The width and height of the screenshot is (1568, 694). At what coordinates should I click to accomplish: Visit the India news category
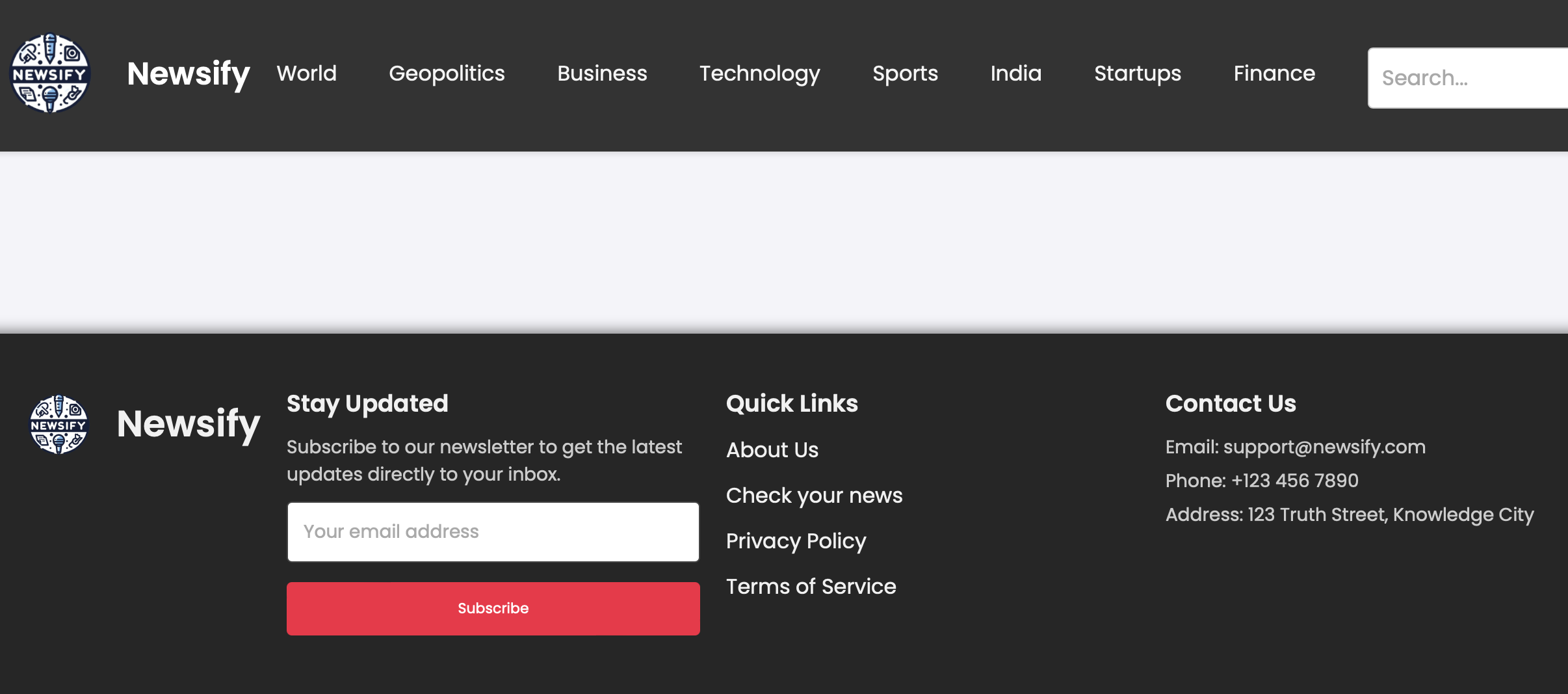point(1016,73)
